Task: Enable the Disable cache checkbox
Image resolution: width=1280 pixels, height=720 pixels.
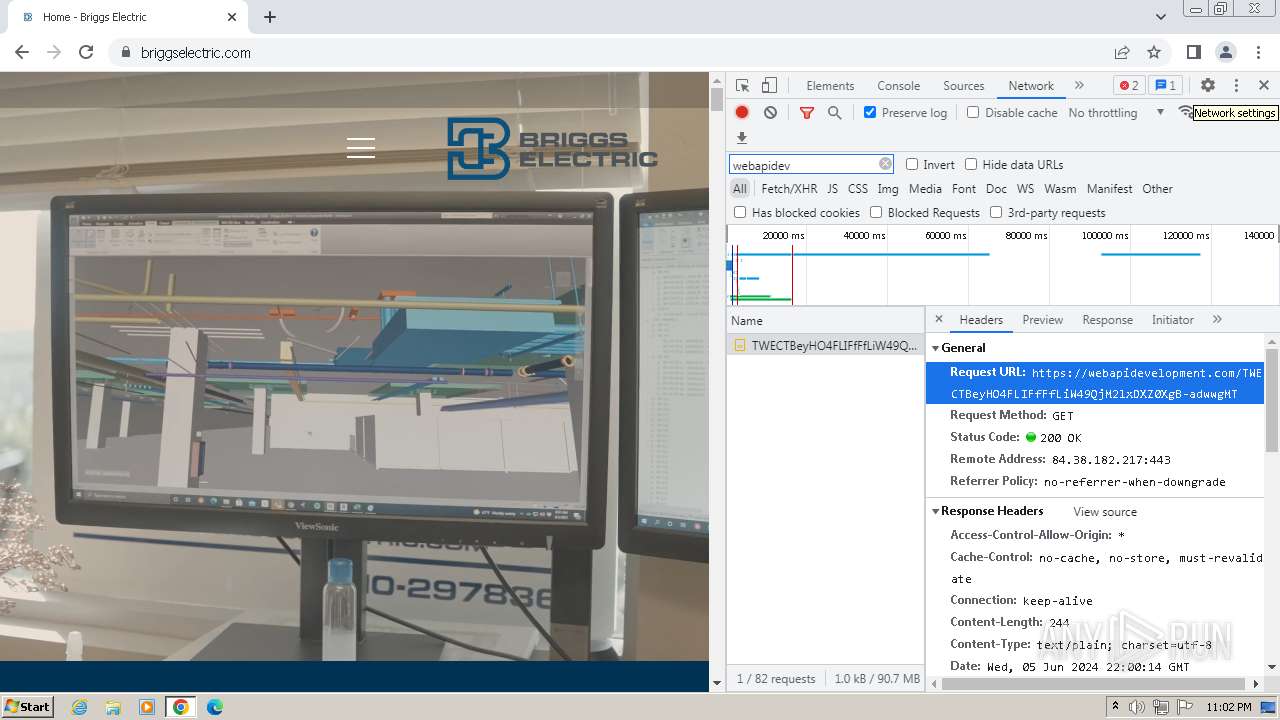Action: pyautogui.click(x=973, y=112)
